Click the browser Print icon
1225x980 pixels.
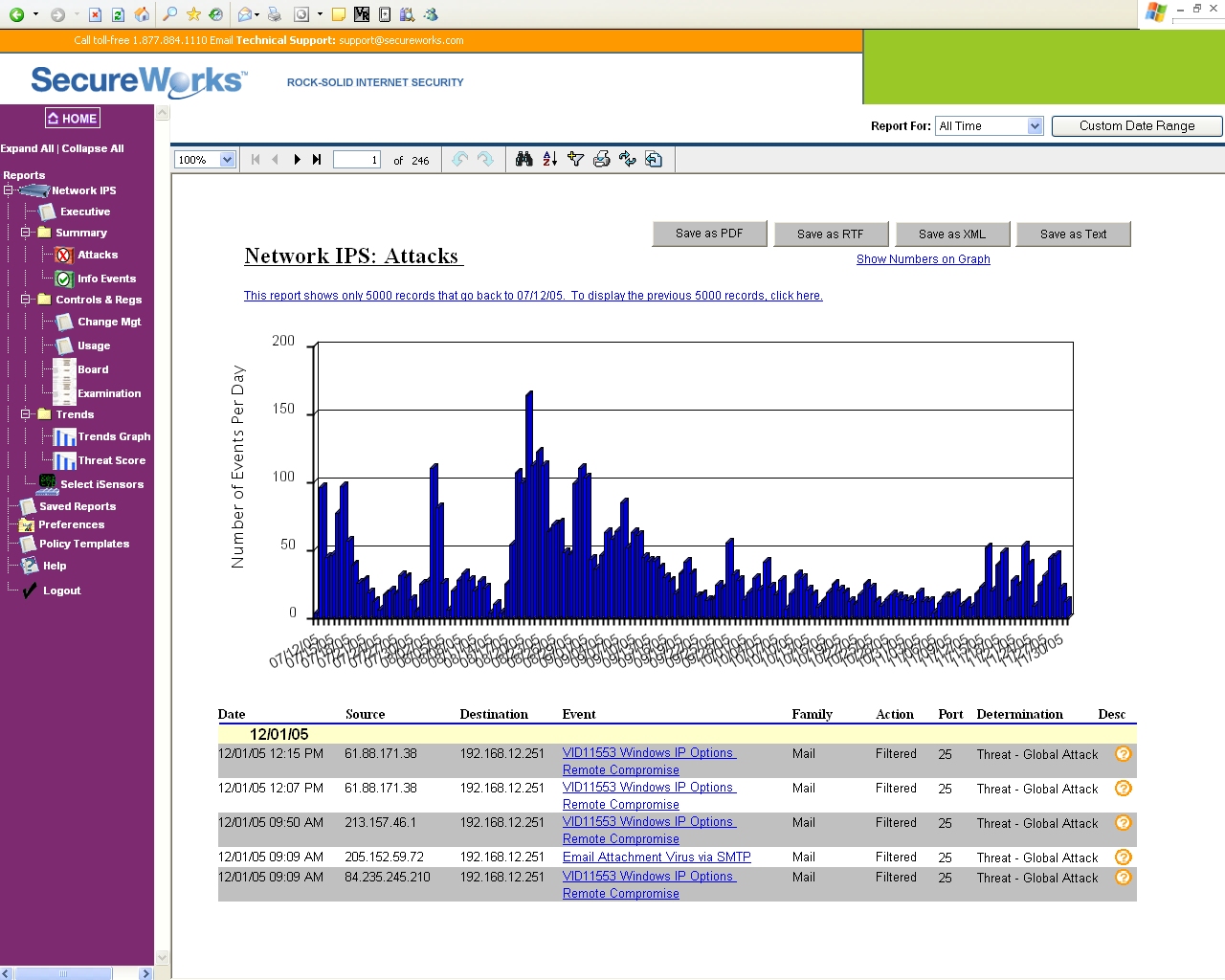pyautogui.click(x=275, y=14)
